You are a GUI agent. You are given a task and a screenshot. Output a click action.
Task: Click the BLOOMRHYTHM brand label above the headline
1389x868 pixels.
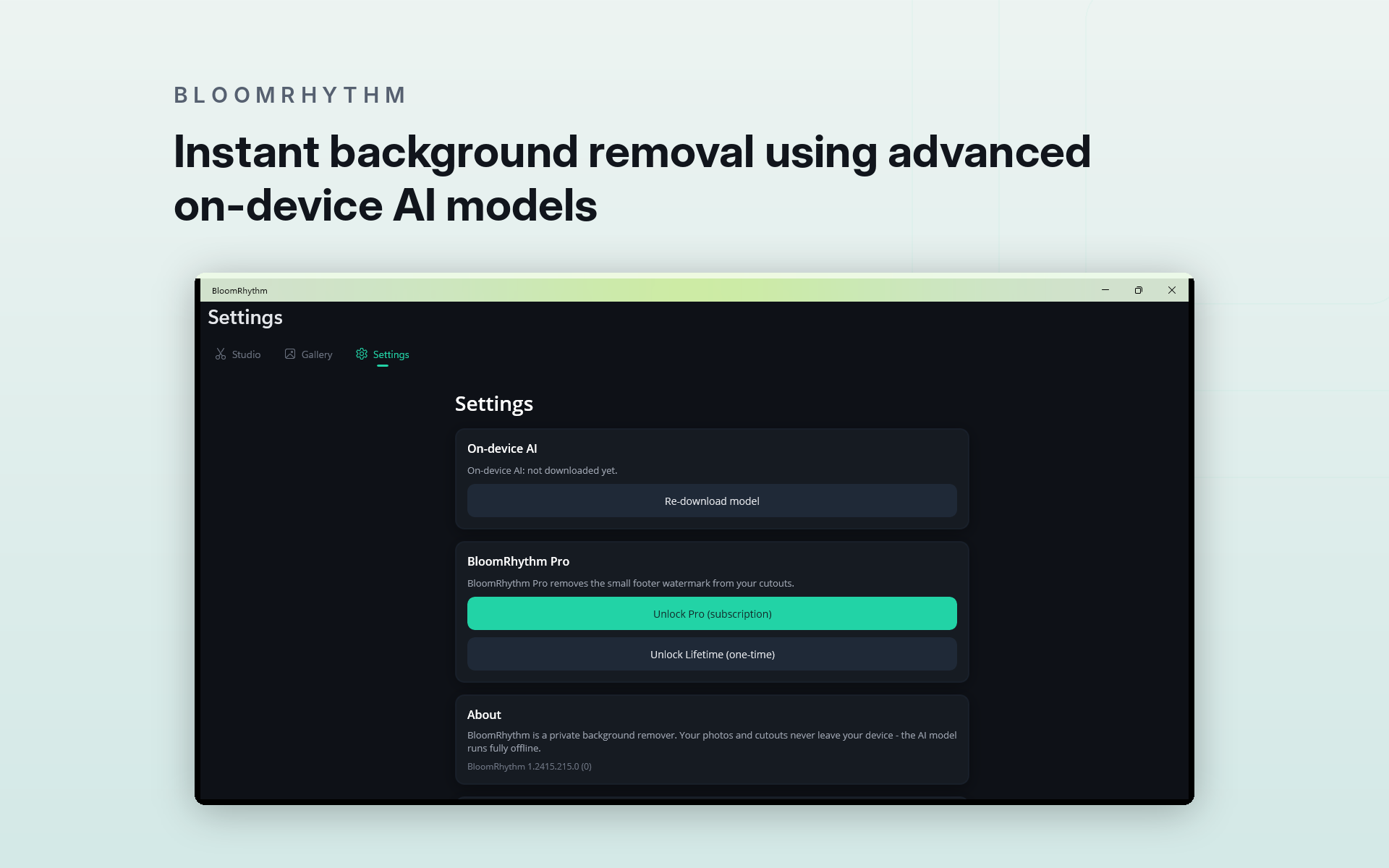point(291,95)
